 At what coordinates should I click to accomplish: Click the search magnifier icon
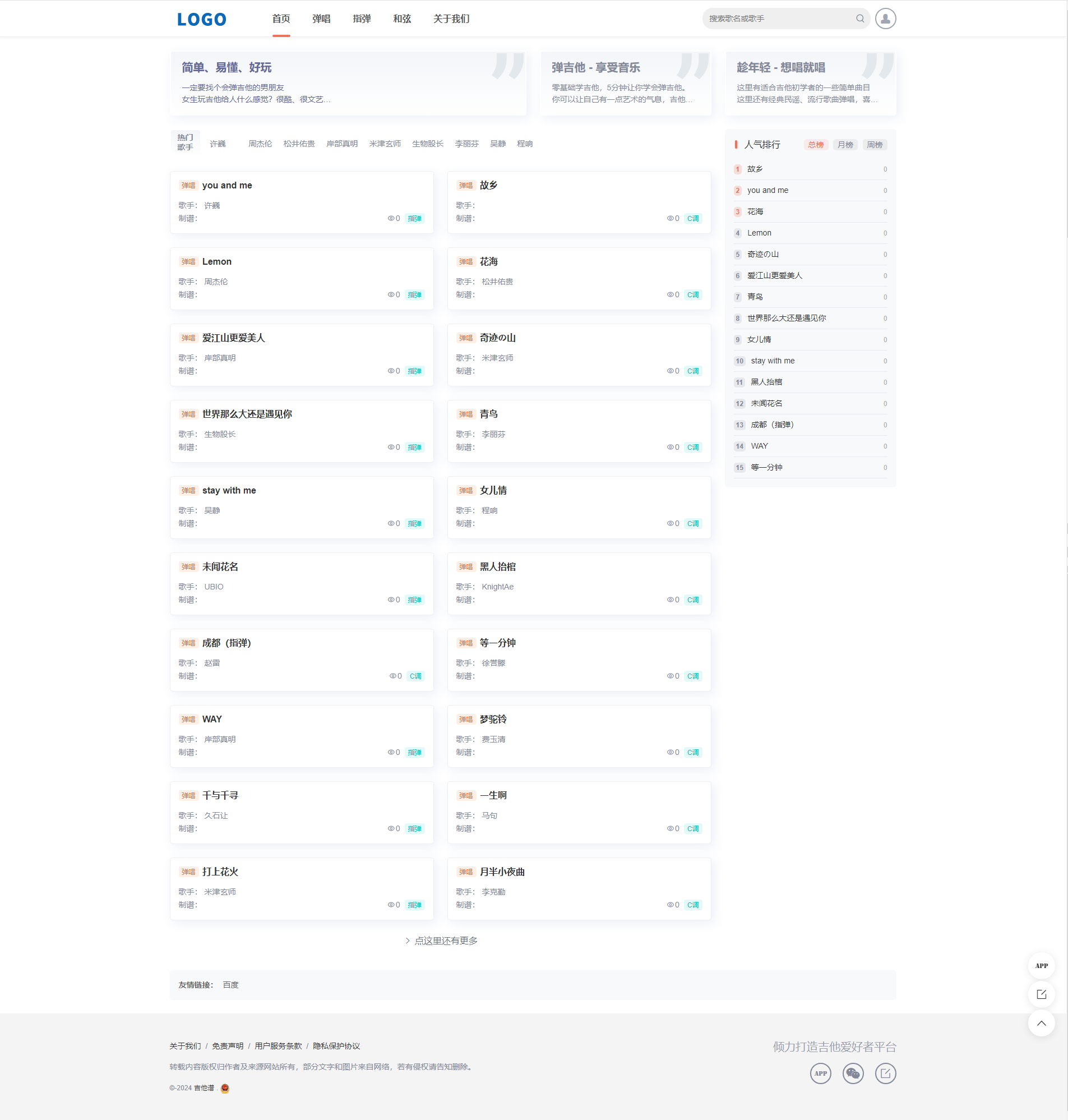point(859,18)
